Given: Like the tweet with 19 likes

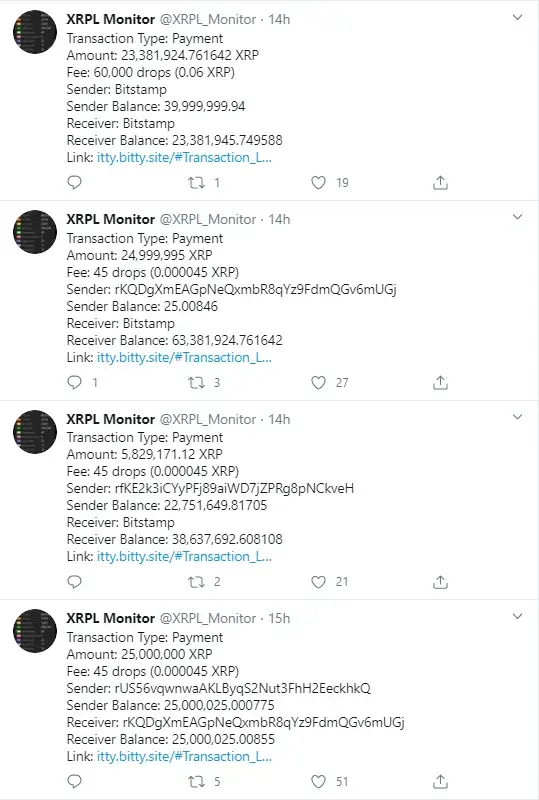Looking at the screenshot, I should pyautogui.click(x=318, y=182).
